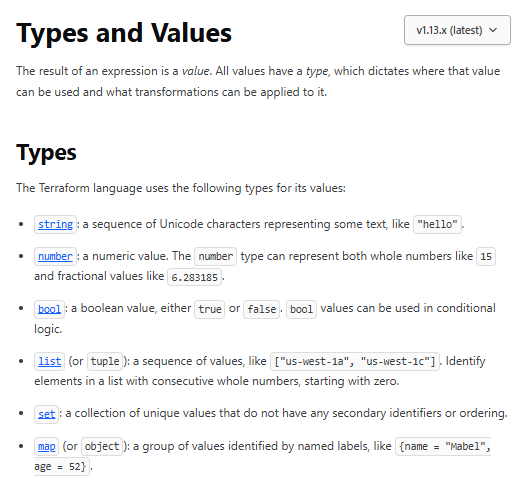Click the ["us-west-1a", "us-west-1c"] code example

(x=355, y=361)
